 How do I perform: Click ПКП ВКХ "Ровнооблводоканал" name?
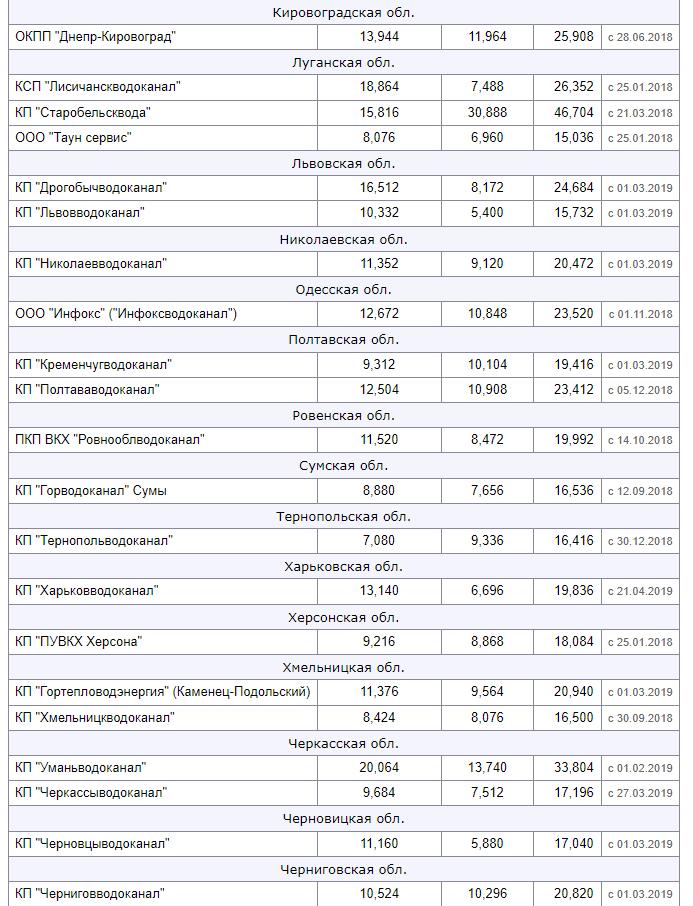coord(110,440)
